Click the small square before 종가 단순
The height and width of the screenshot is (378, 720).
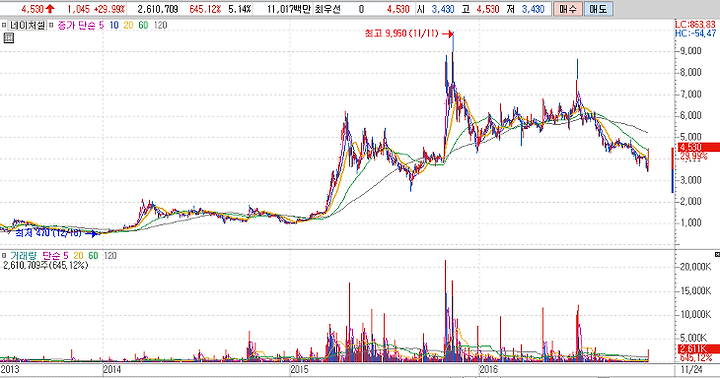click(51, 25)
